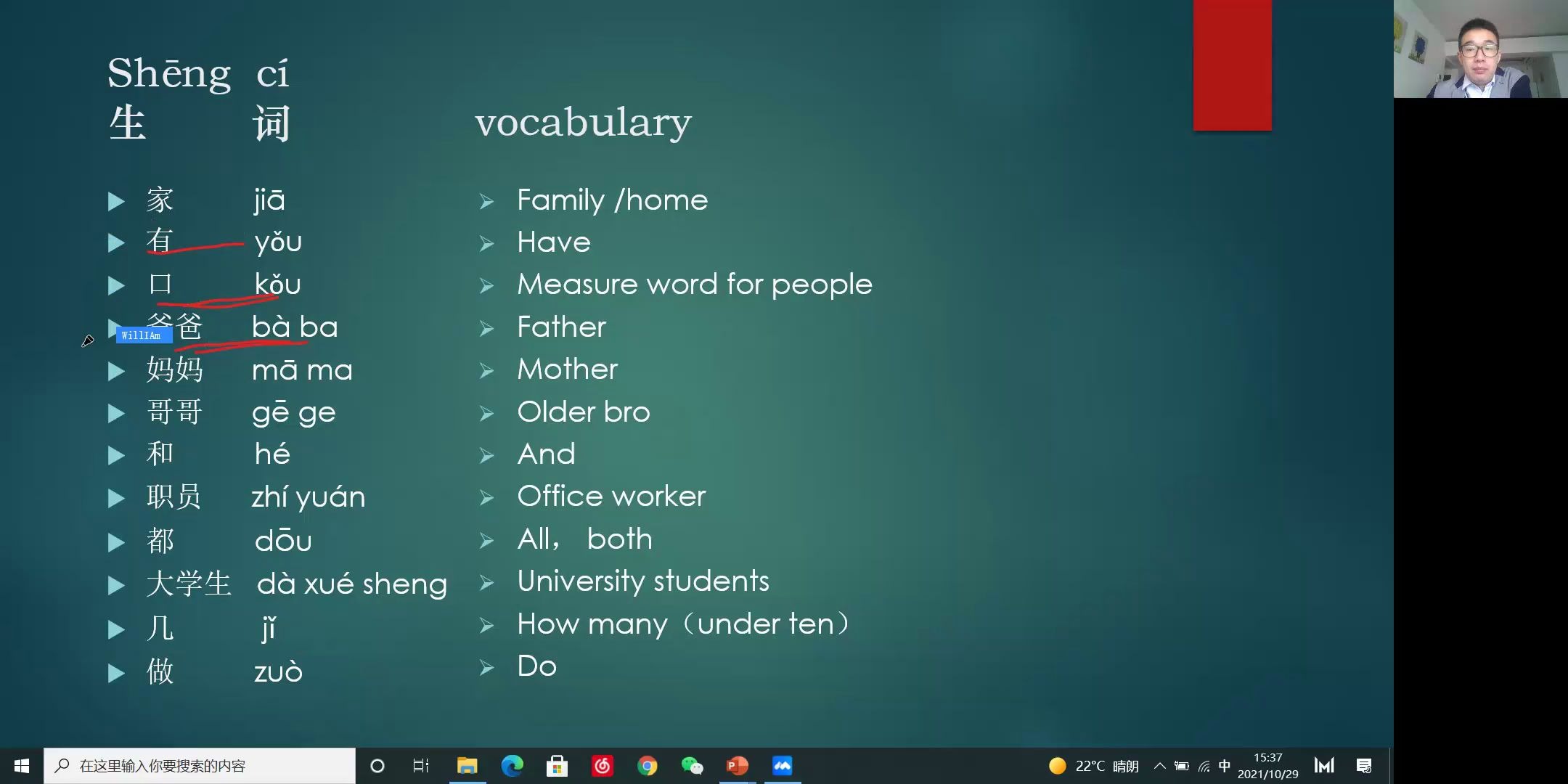Click the play button next to 职员 zhí yuán
Viewport: 1568px width, 784px height.
118,497
